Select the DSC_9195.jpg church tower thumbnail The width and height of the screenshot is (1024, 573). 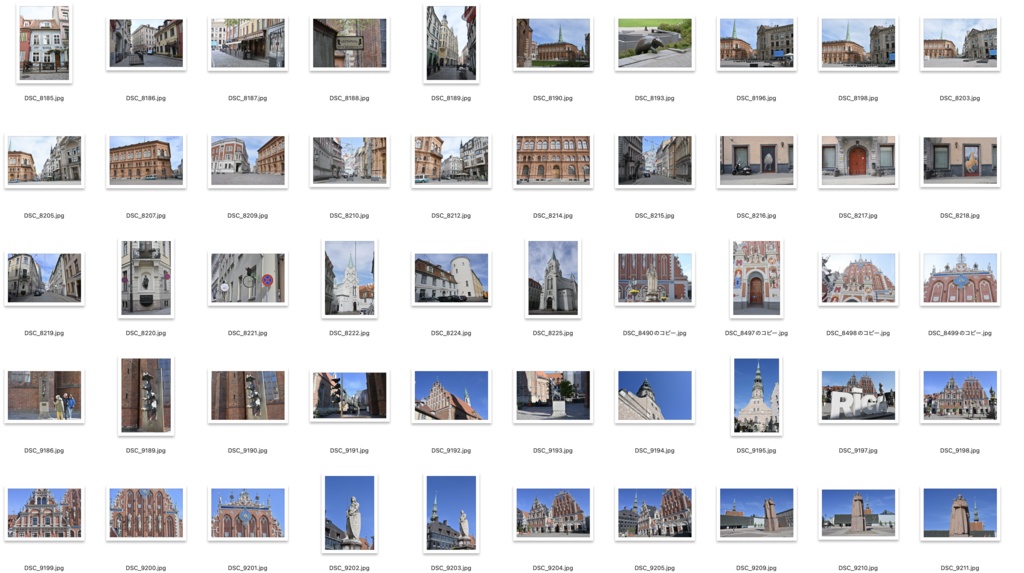pos(757,395)
